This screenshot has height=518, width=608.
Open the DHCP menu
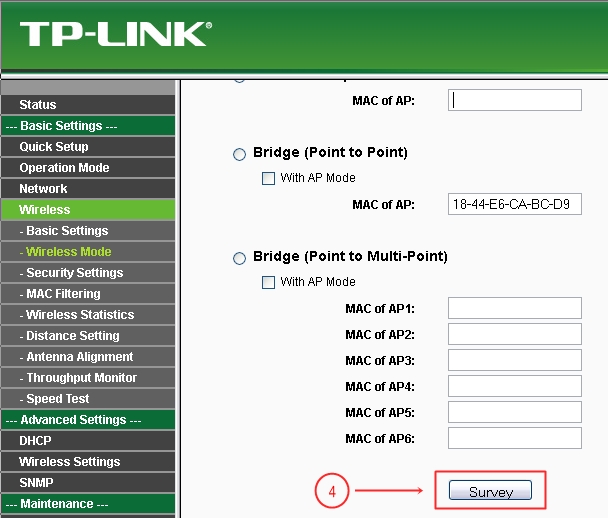(88, 440)
